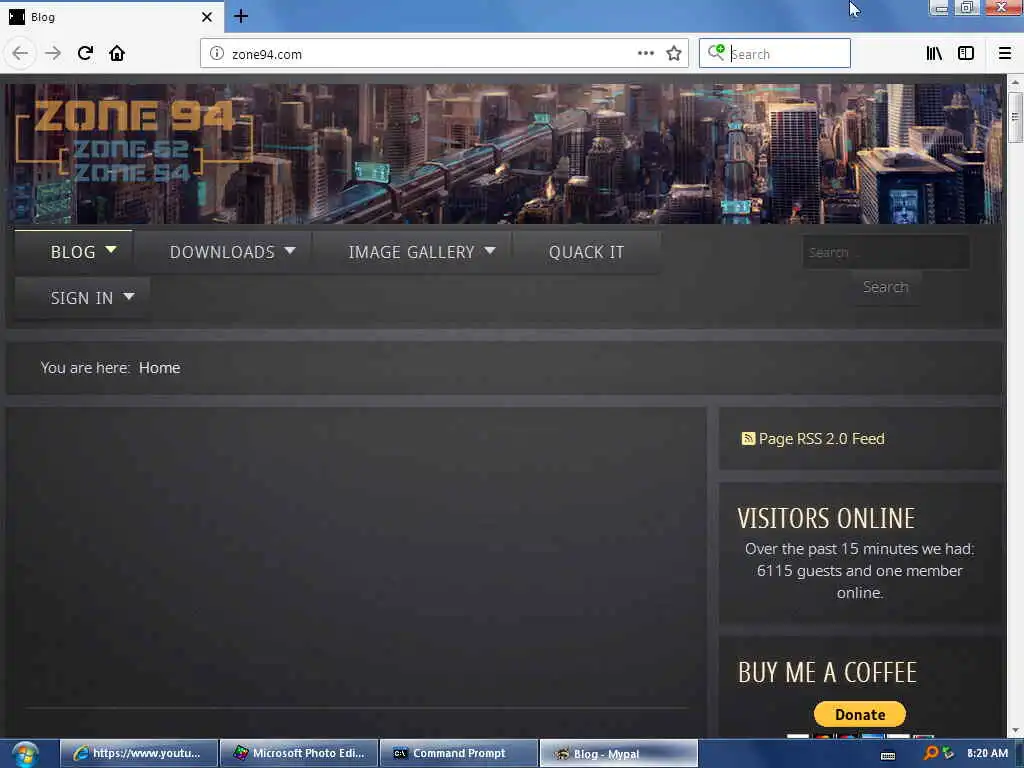Follow the Home breadcrumb link

(x=159, y=368)
